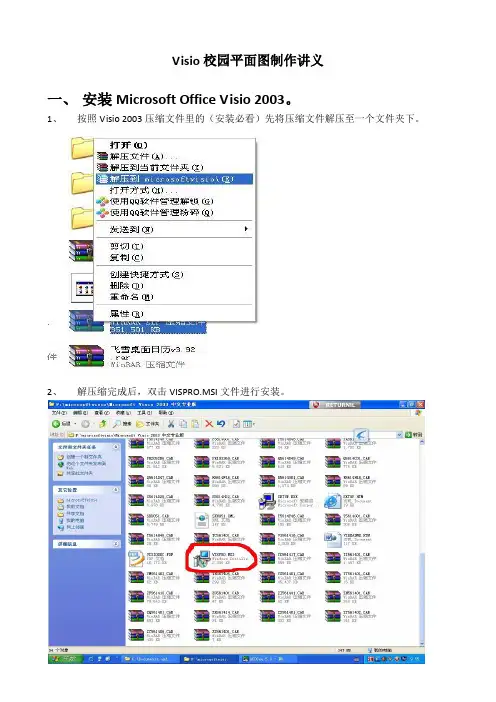Select the 飞雪桌面日历v3.92 rar archive
Viewport: 496px width, 702px height.
132,356
